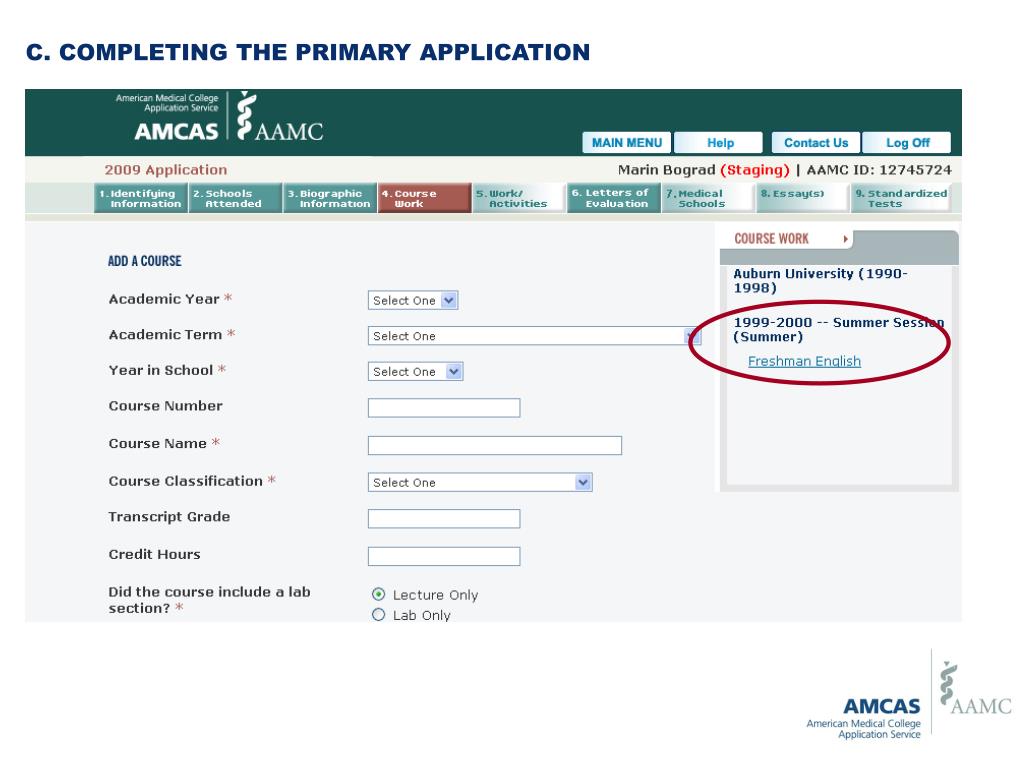Image resolution: width=1024 pixels, height=768 pixels.
Task: Open the Biographic Information tab
Action: [x=330, y=198]
